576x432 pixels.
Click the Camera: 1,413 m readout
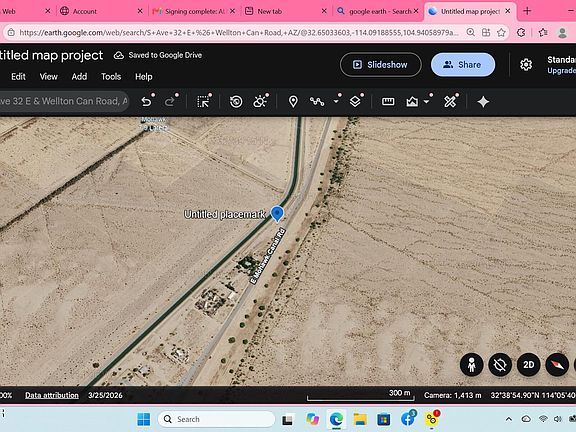tap(453, 395)
